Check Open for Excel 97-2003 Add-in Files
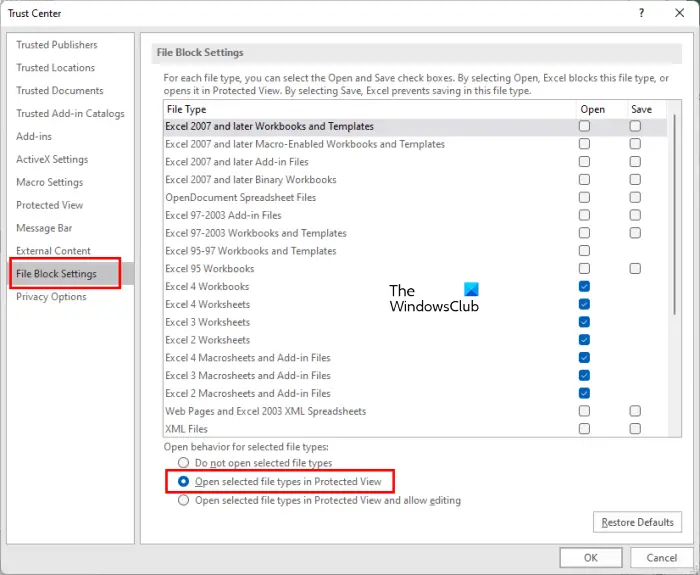700x575 pixels. click(584, 215)
